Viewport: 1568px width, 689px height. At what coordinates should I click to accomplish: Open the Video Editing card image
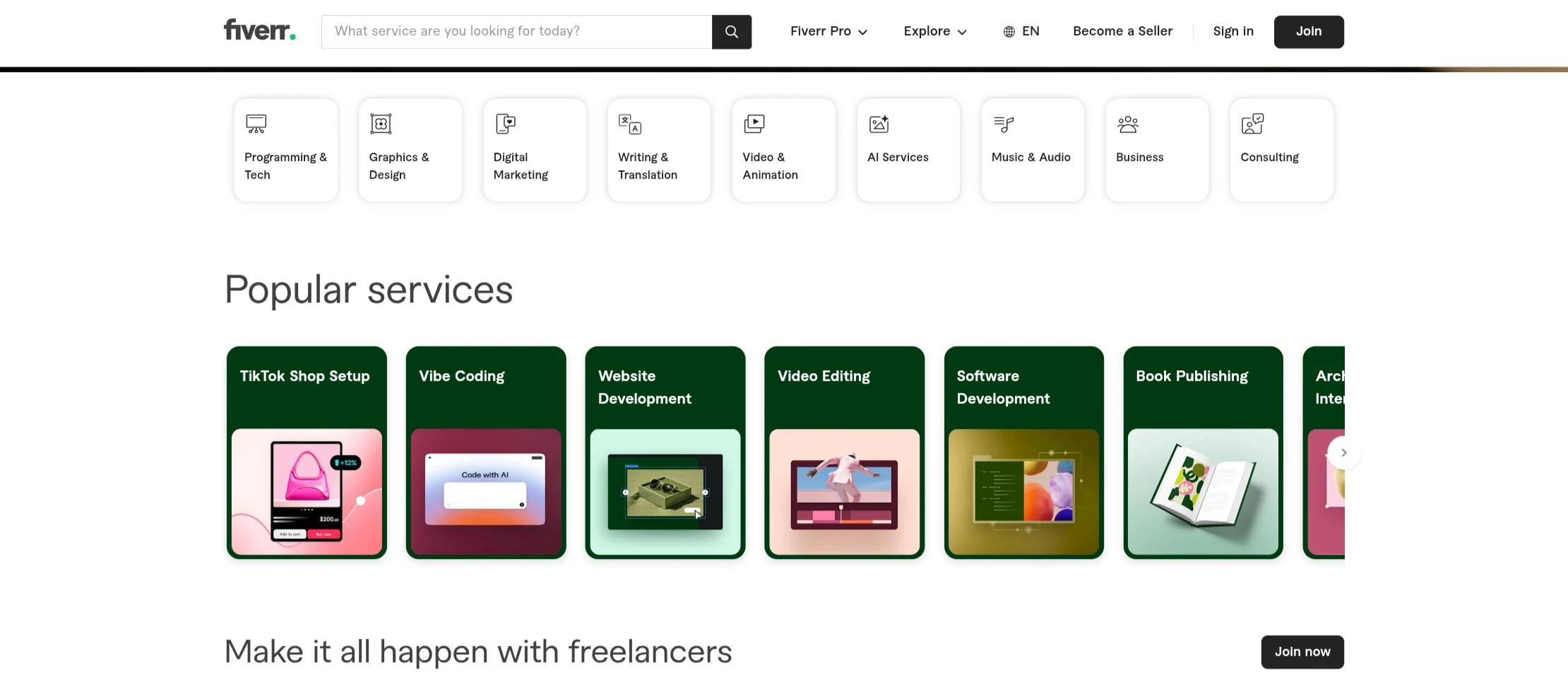[845, 492]
